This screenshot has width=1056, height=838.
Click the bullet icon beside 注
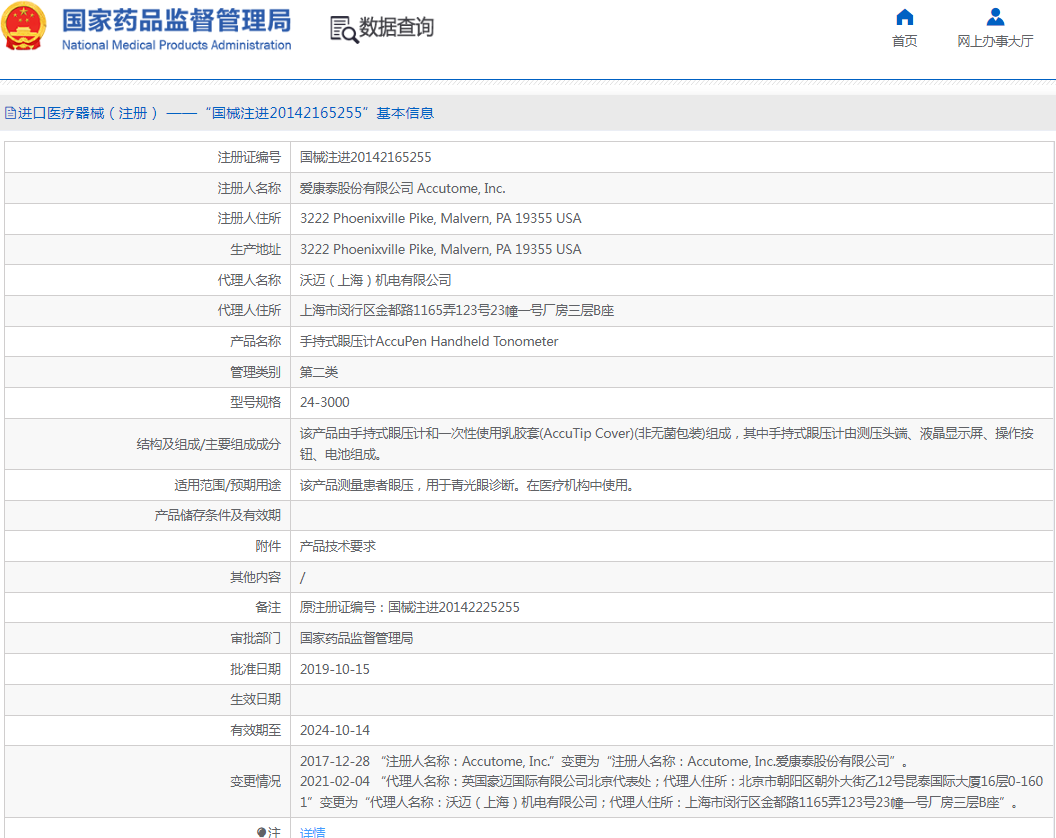coord(261,832)
